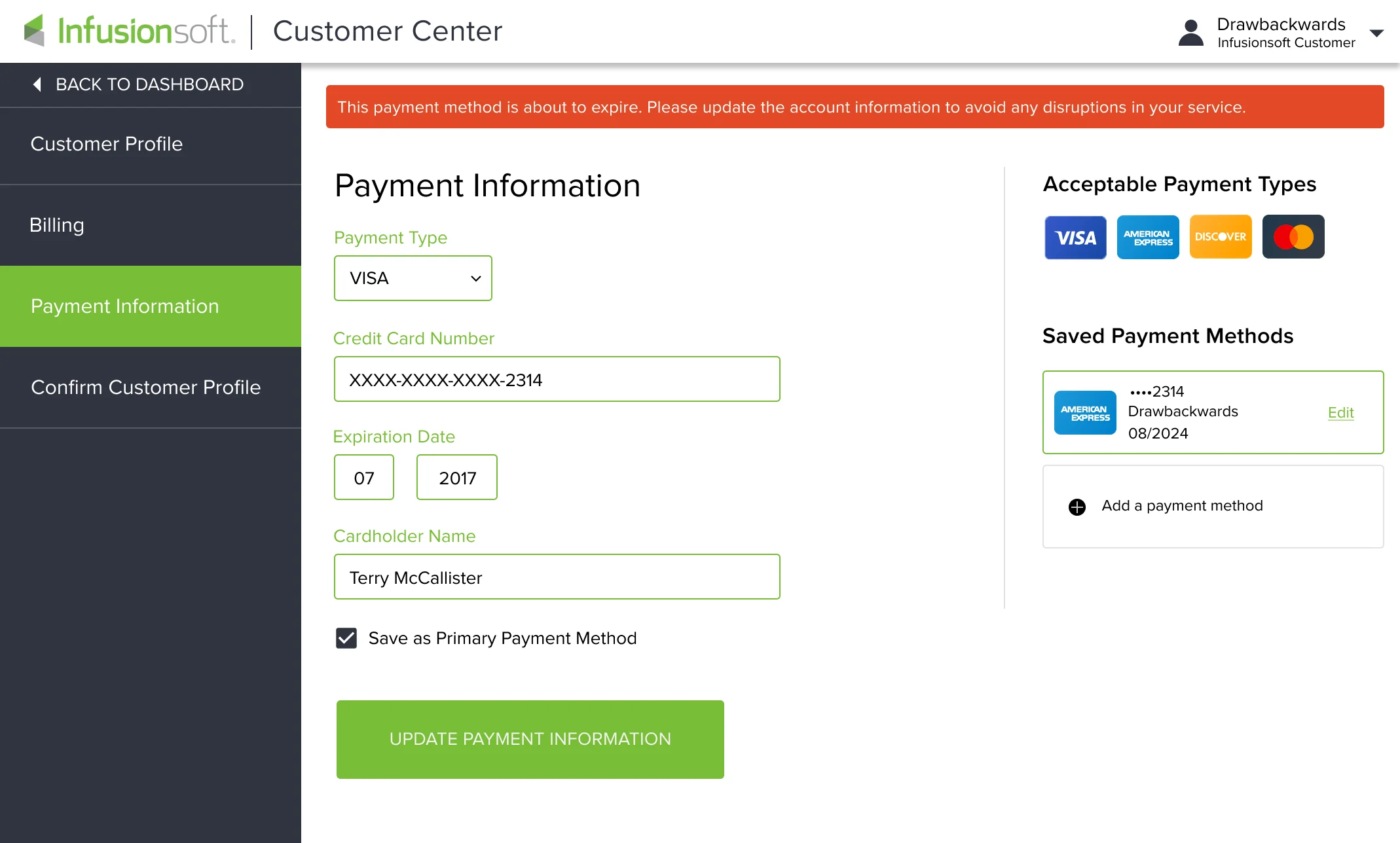Viewport: 1400px width, 843px height.
Task: Expand the Drawbackwards account dropdown
Action: click(x=1376, y=33)
